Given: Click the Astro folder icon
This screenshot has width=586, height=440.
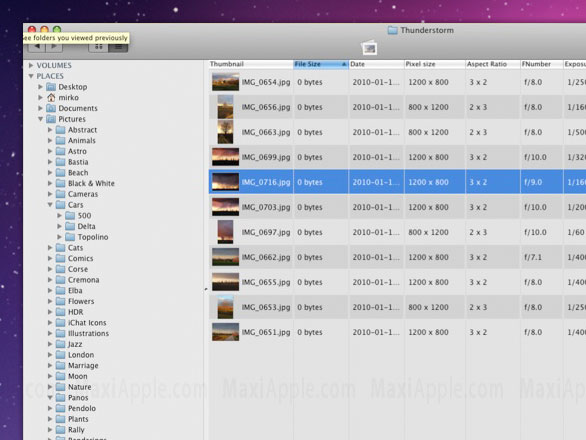Looking at the screenshot, I should [61, 151].
